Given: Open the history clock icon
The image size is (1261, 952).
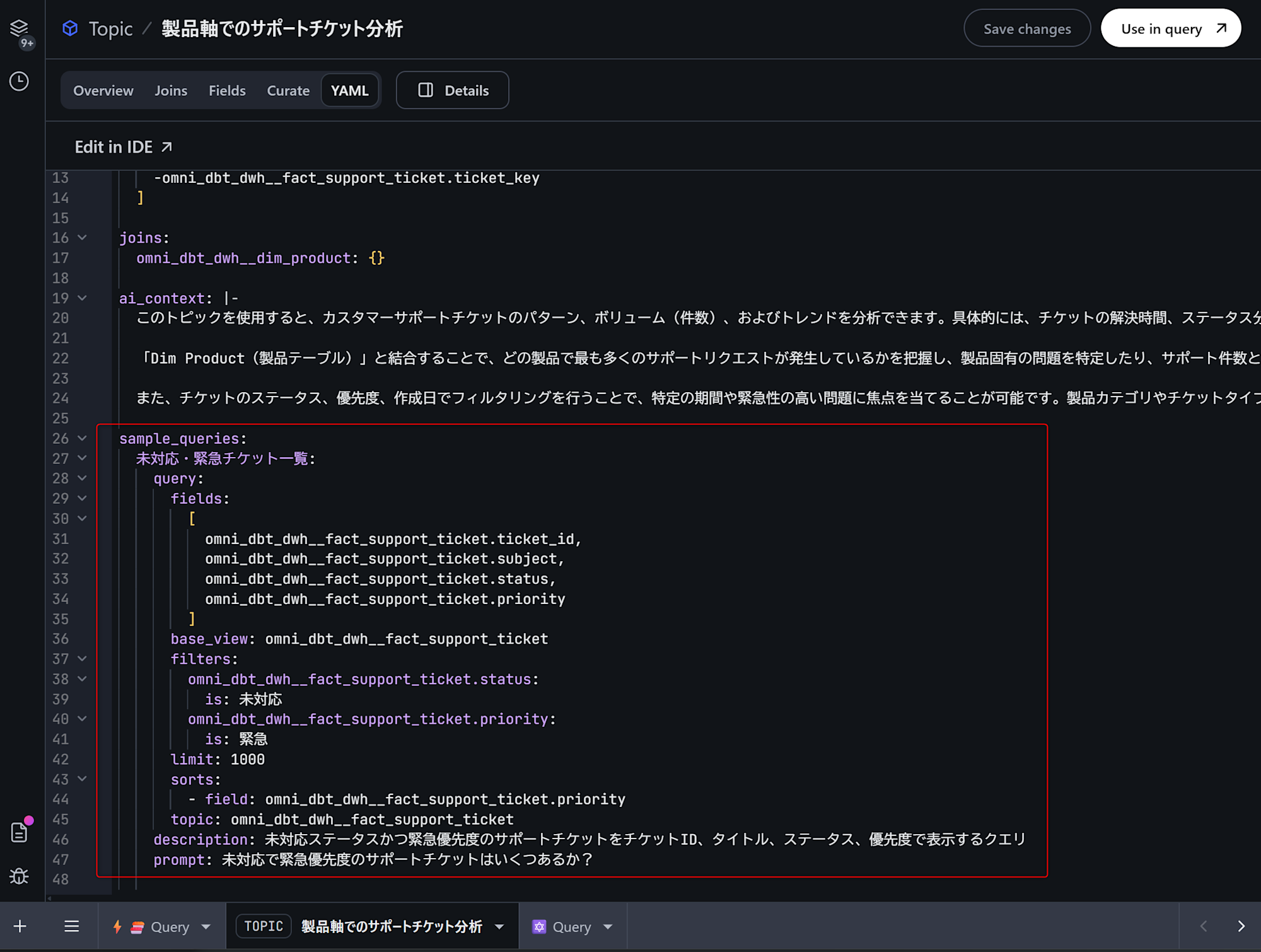Looking at the screenshot, I should click(19, 81).
